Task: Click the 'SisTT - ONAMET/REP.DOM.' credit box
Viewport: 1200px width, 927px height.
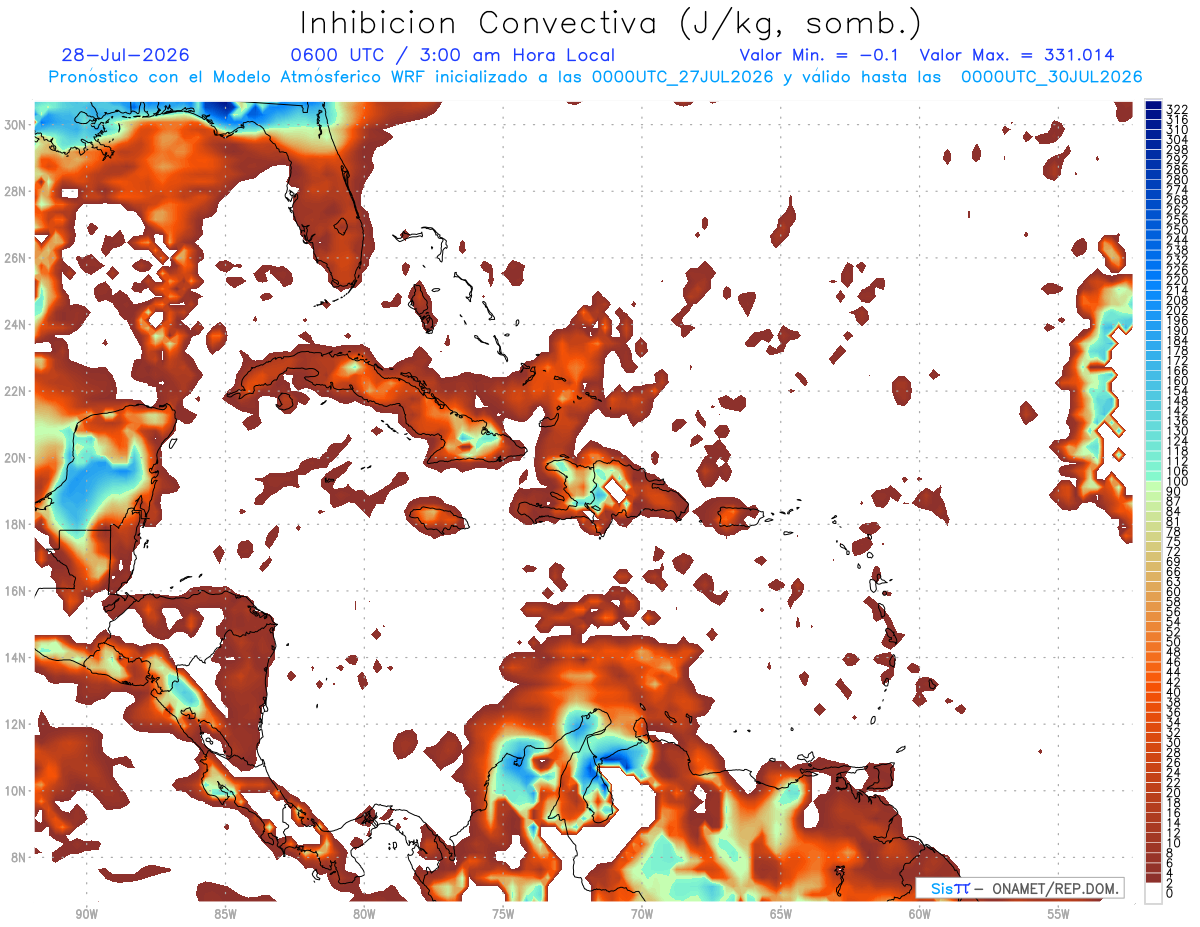Action: click(1020, 888)
